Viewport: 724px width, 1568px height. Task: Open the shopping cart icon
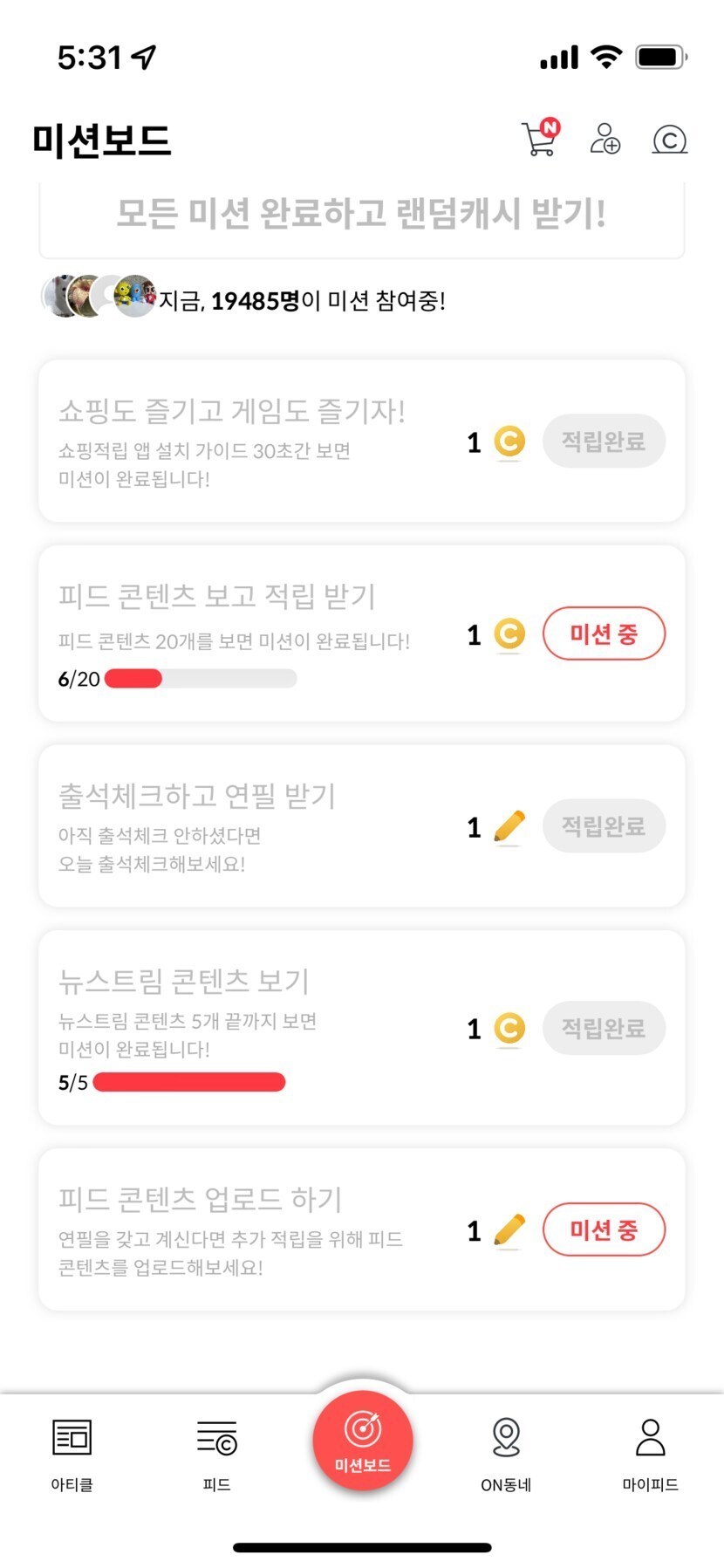[x=540, y=139]
